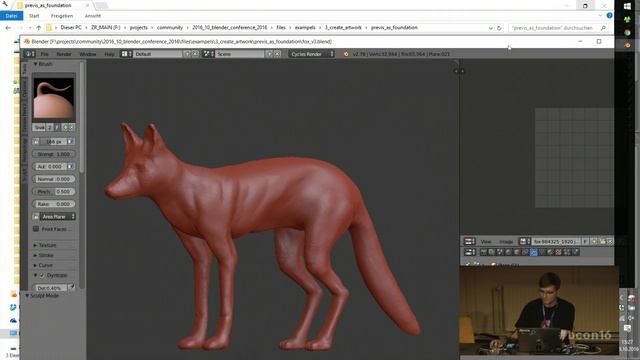Image resolution: width=640 pixels, height=360 pixels.
Task: Click the screen layout browse icon
Action: point(126,54)
